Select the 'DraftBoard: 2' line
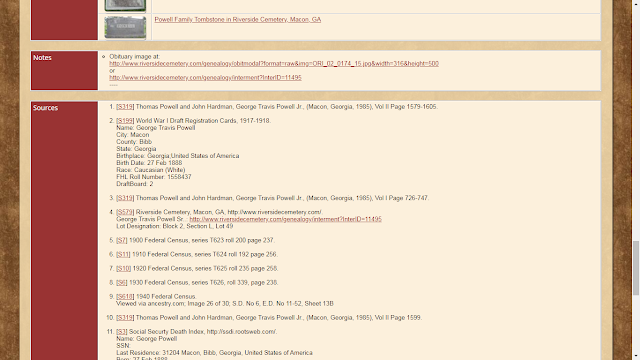Image resolution: width=640 pixels, height=360 pixels. (x=135, y=184)
